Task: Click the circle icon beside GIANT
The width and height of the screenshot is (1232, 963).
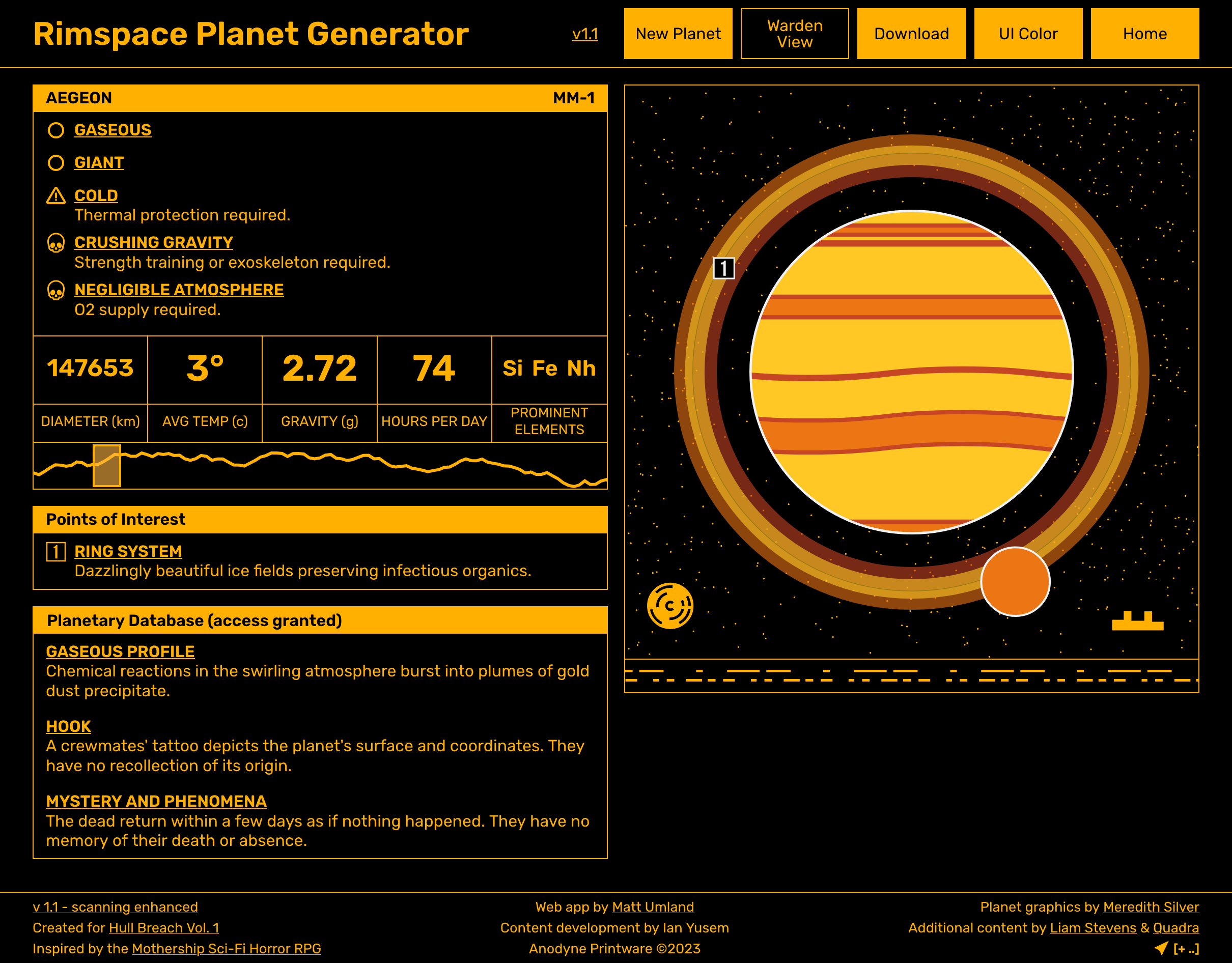Action: [x=56, y=163]
